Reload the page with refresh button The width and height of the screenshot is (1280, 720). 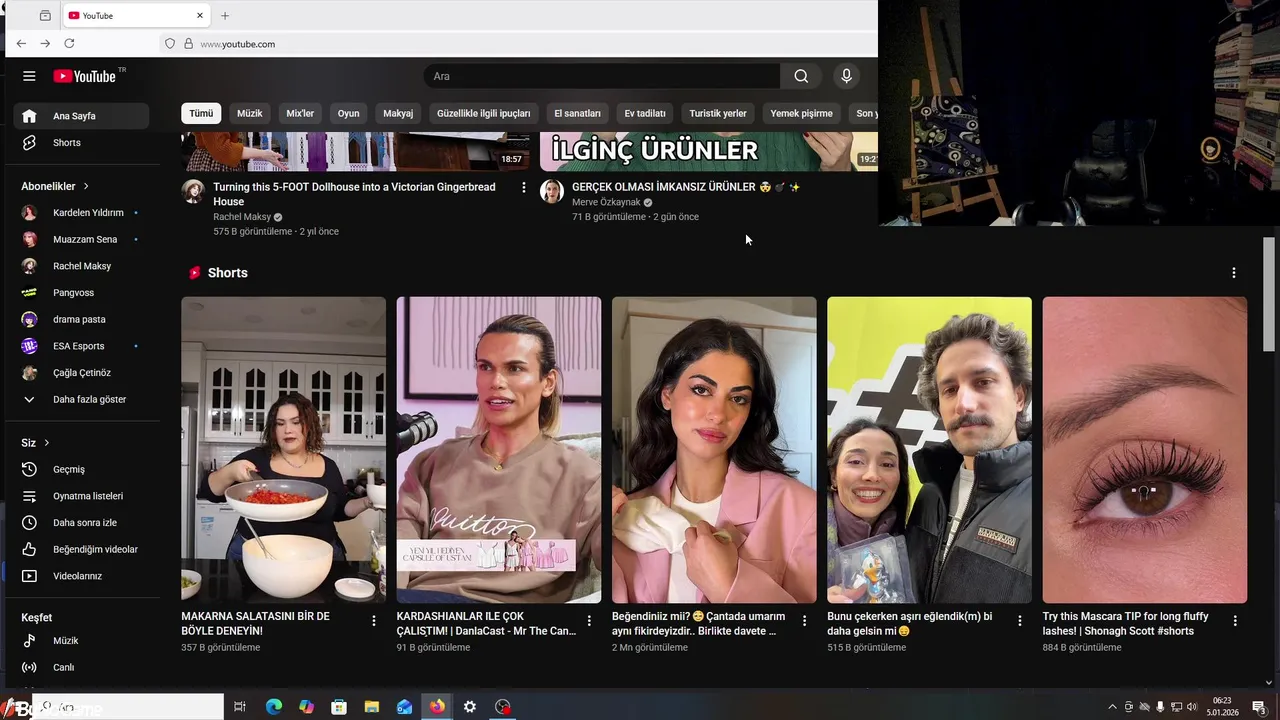(x=69, y=44)
